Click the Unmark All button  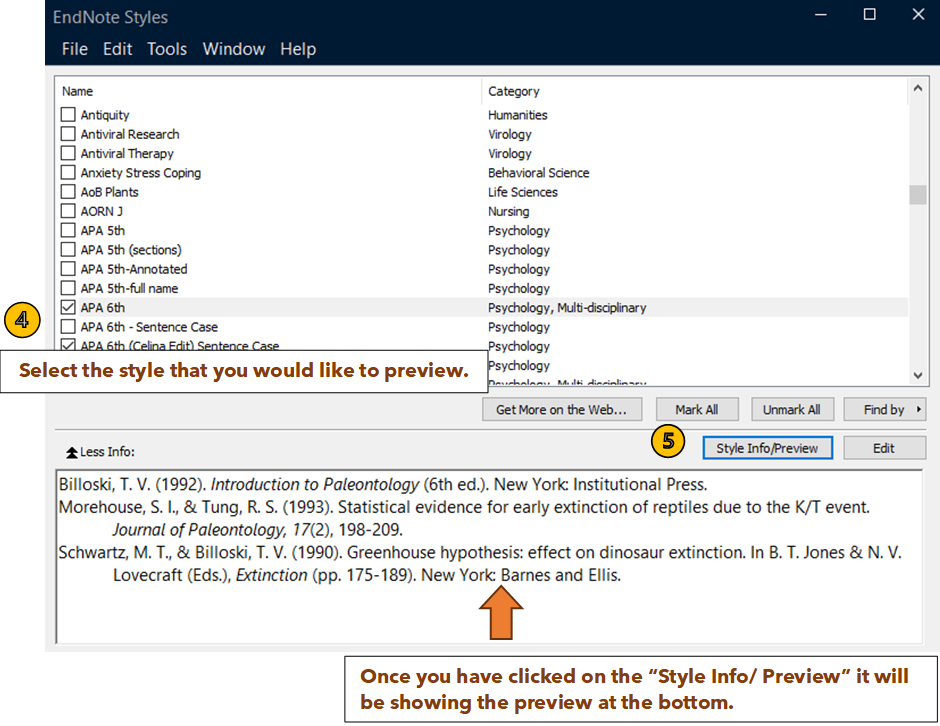792,409
